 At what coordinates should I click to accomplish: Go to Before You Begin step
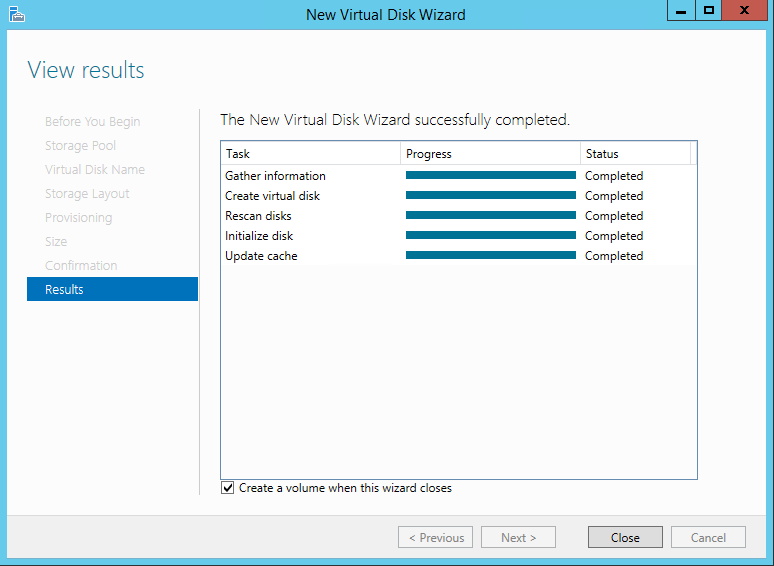pos(92,121)
